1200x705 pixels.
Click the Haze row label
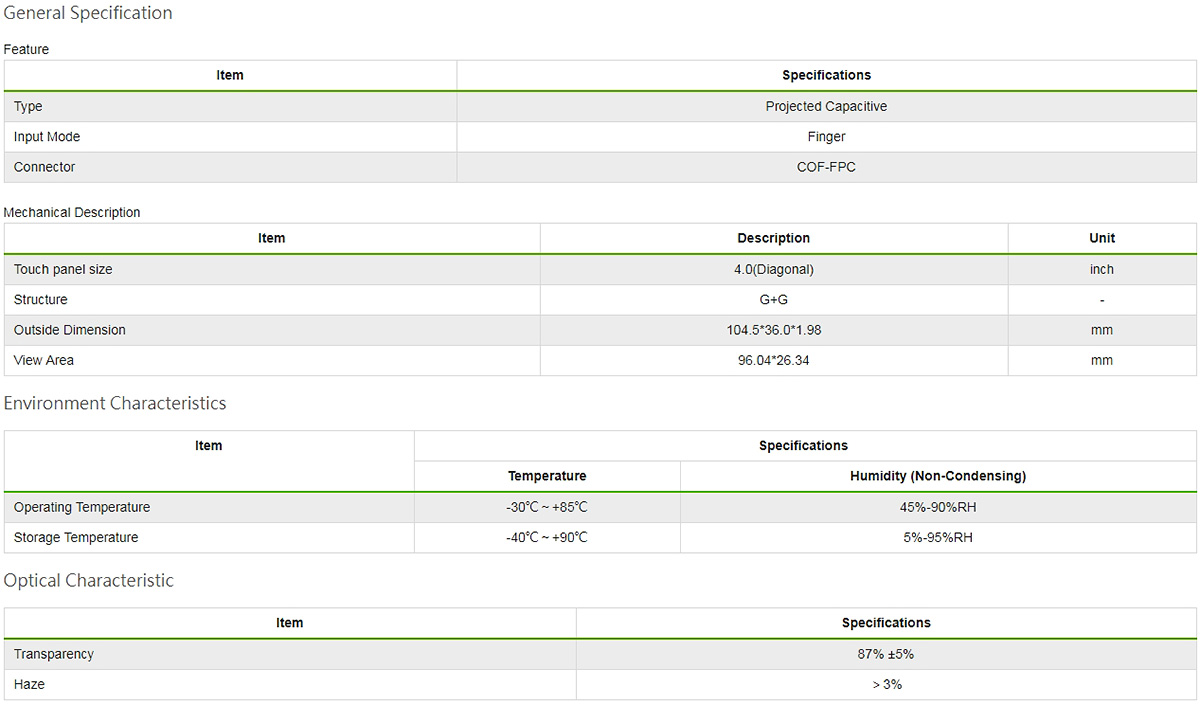point(29,684)
